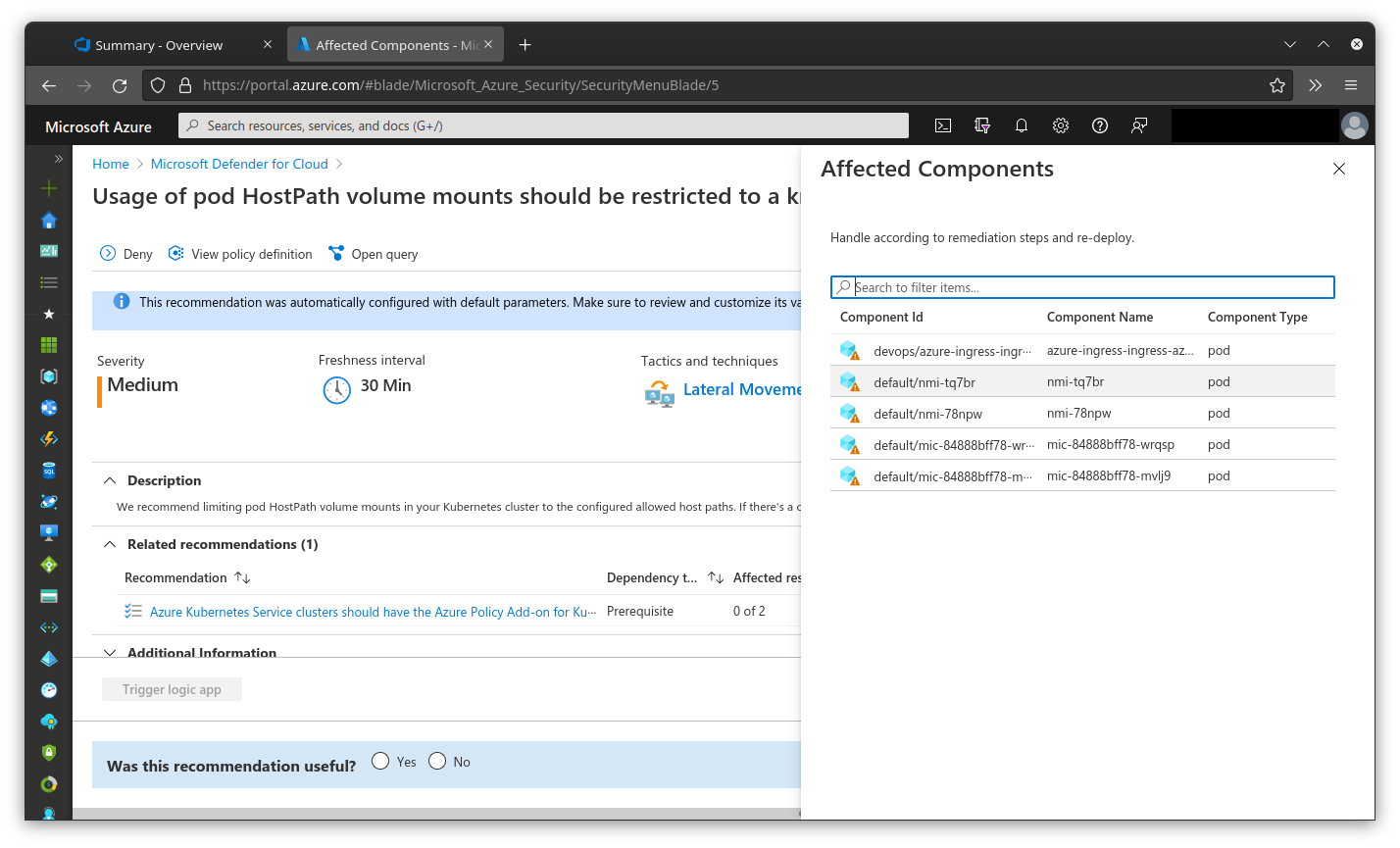
Task: Select the Yes radio button for recommendation feedback
Action: click(379, 761)
